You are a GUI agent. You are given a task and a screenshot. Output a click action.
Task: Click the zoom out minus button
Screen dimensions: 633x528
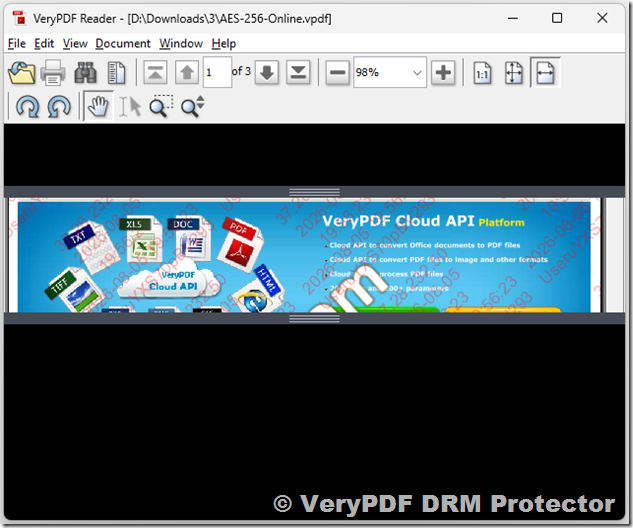(x=337, y=73)
